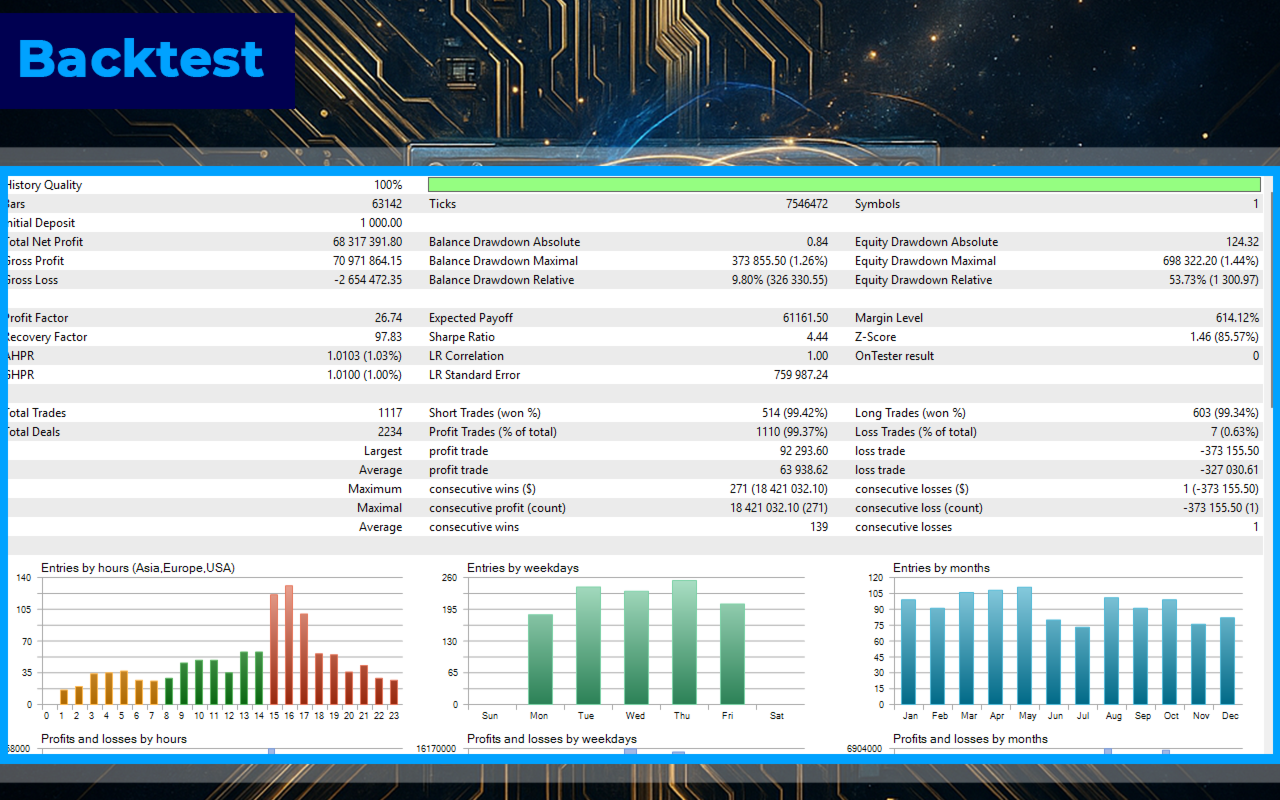Click the Profit Factor value 26.74
1280x800 pixels.
388,318
